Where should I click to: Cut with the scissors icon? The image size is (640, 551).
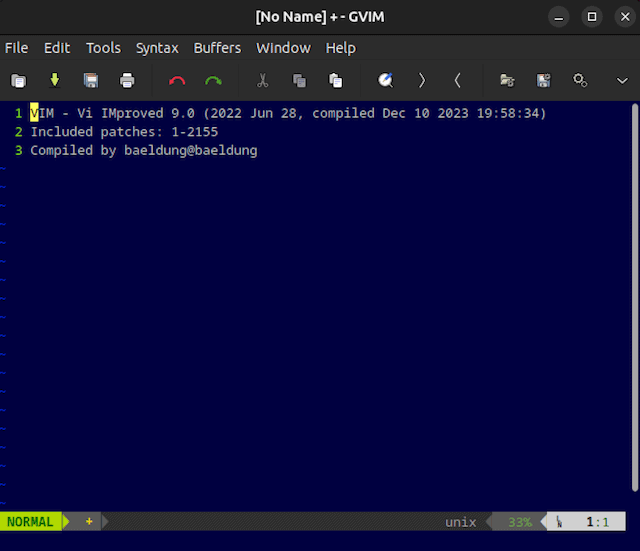(x=262, y=80)
